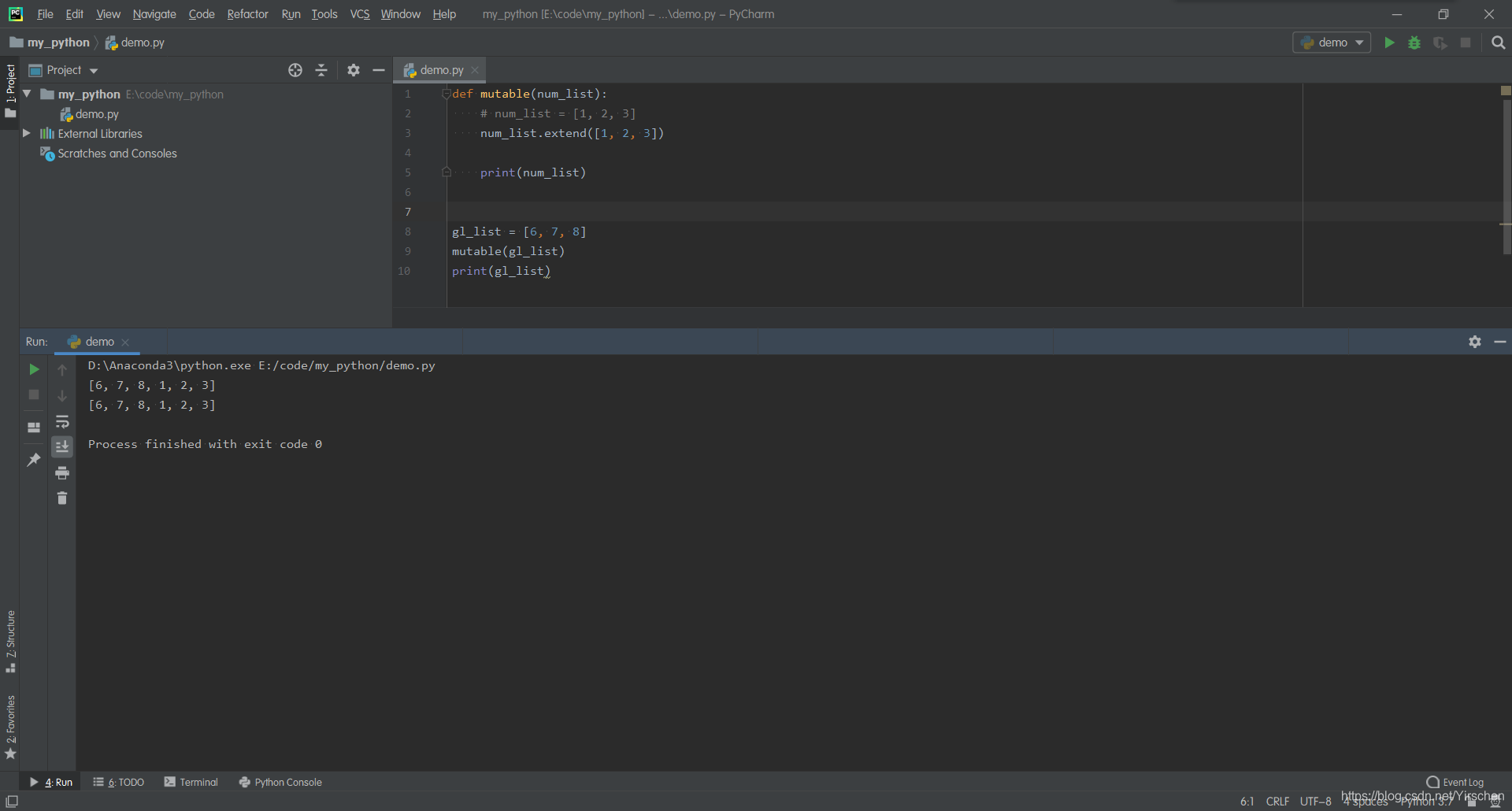Open the Window menu
Screen dimensions: 1512x811
(x=401, y=14)
